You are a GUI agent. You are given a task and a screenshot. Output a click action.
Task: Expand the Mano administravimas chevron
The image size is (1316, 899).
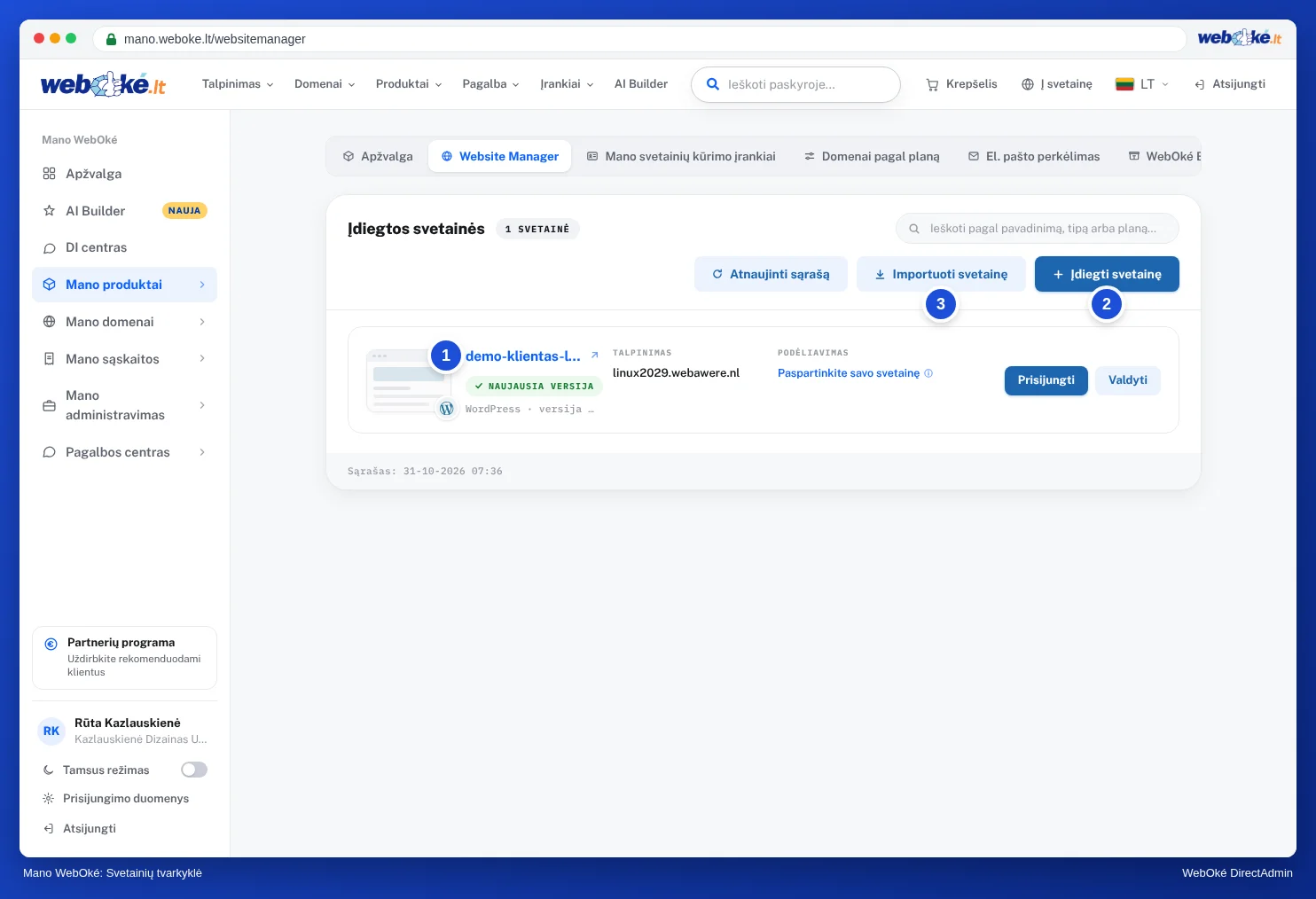tap(202, 405)
